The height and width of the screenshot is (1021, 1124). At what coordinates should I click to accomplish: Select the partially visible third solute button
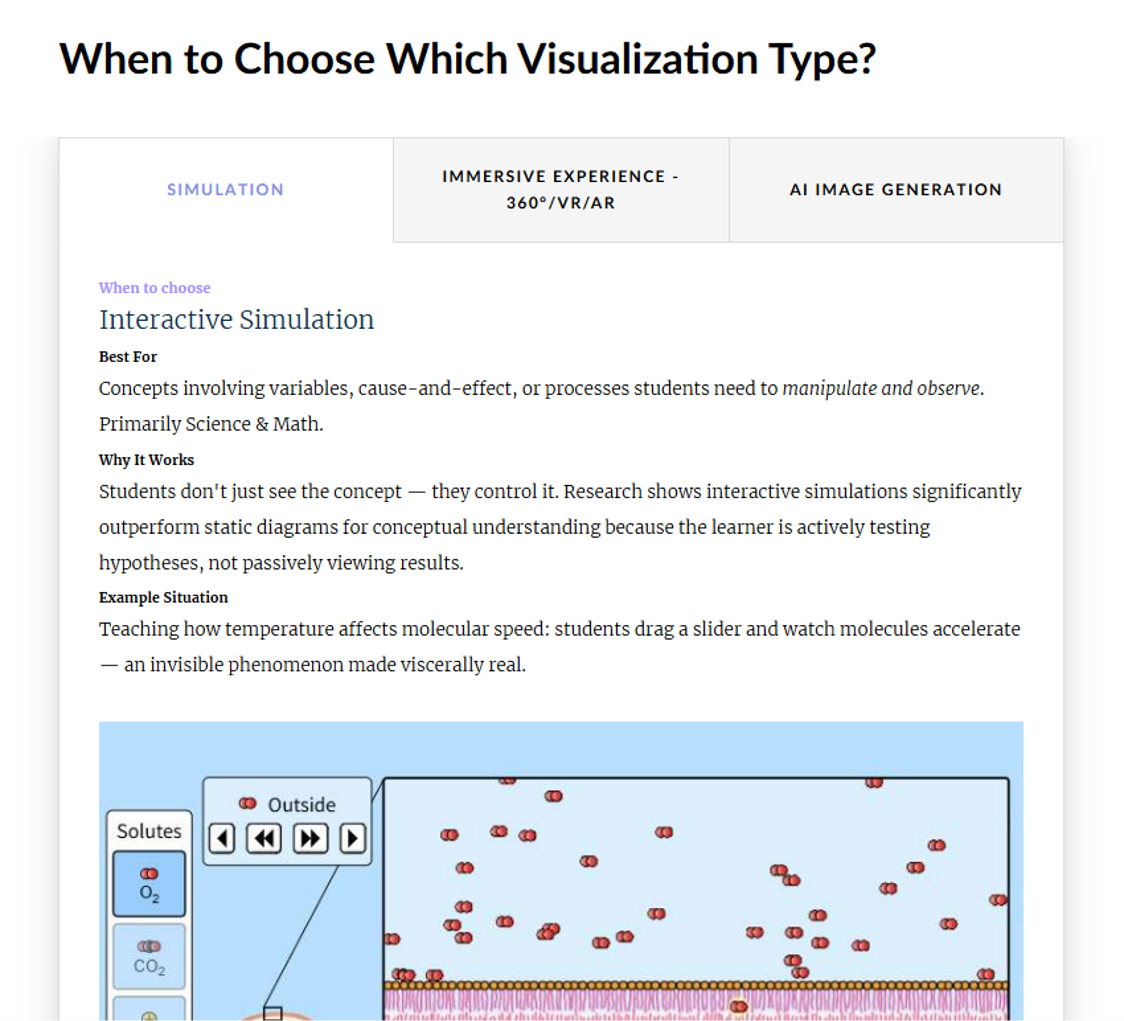click(149, 1009)
